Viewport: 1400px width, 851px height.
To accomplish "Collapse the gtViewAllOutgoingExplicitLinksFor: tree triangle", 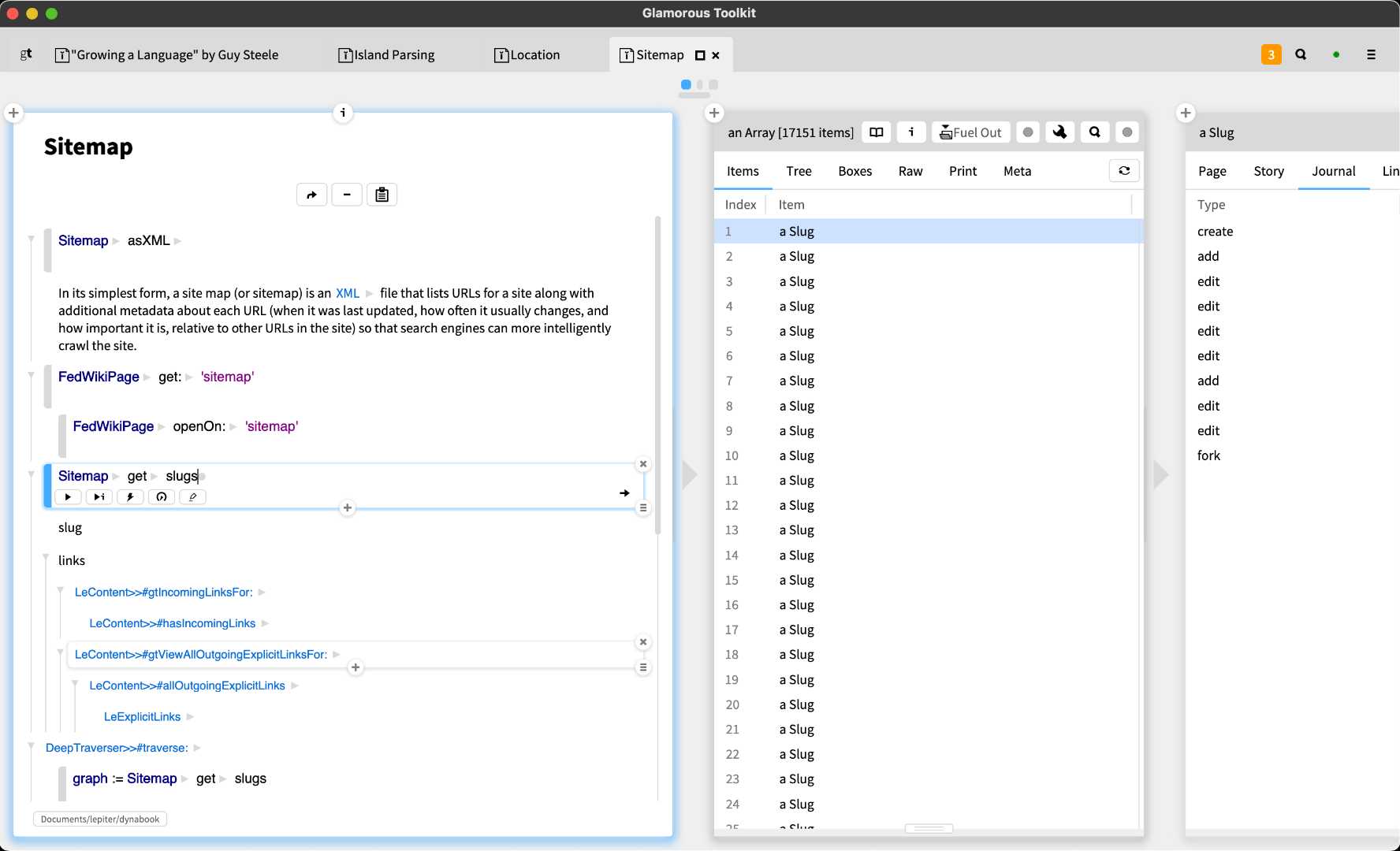I will [x=61, y=652].
